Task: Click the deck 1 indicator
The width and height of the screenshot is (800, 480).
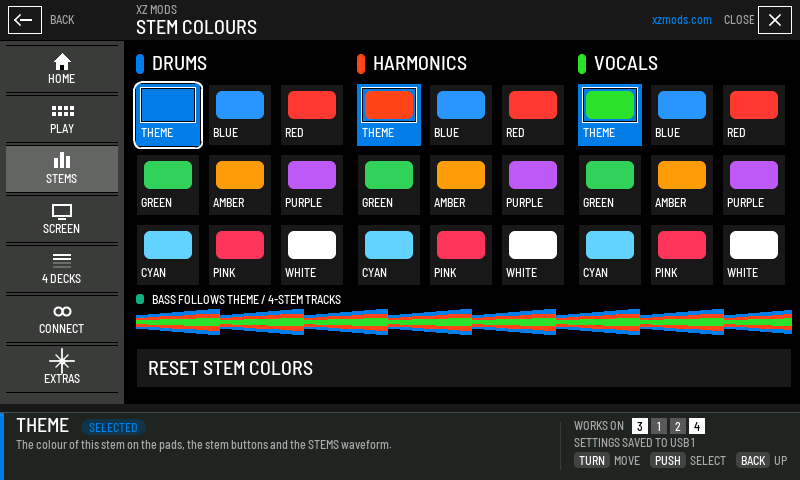Action: click(x=659, y=426)
